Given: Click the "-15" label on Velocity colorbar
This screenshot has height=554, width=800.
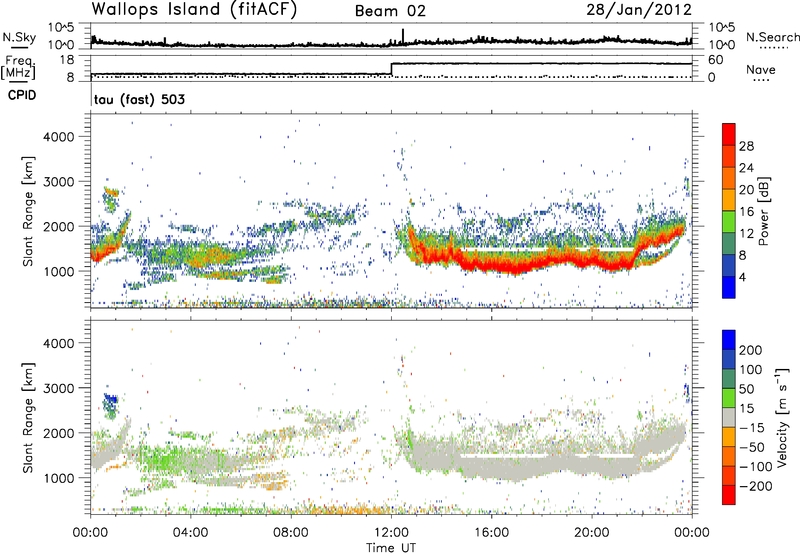Looking at the screenshot, I should click(752, 428).
